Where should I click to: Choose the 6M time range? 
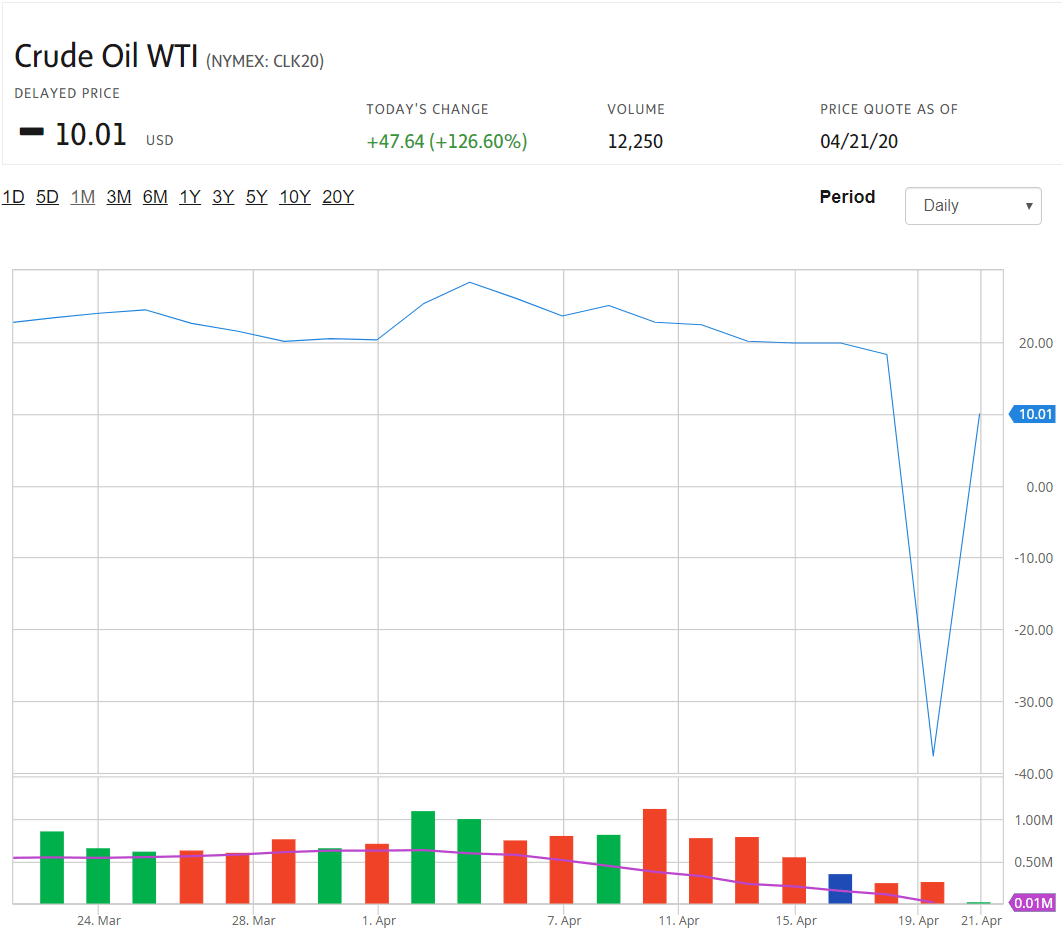pyautogui.click(x=155, y=197)
